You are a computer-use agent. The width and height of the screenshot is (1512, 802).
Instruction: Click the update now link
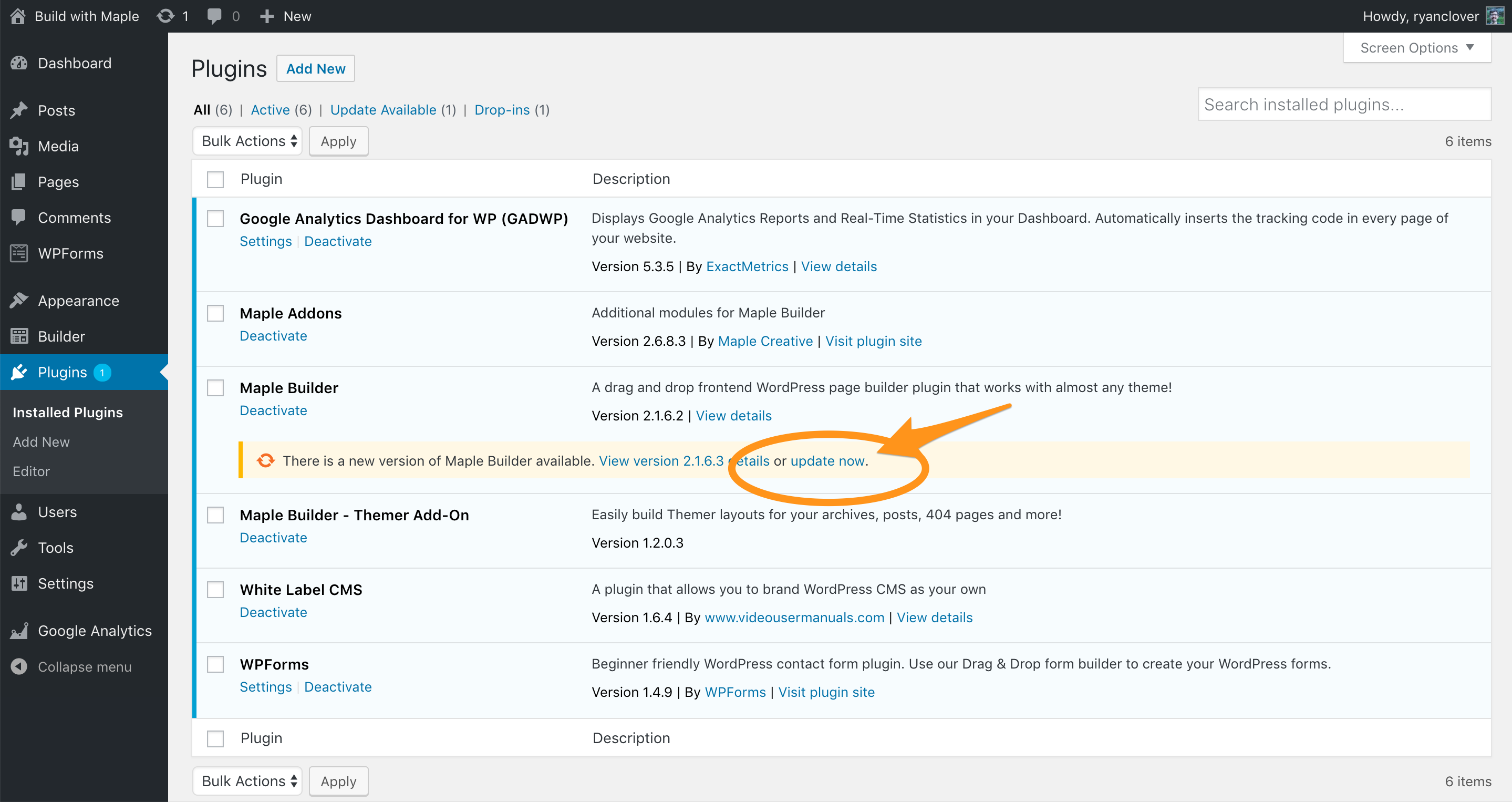[x=827, y=461]
